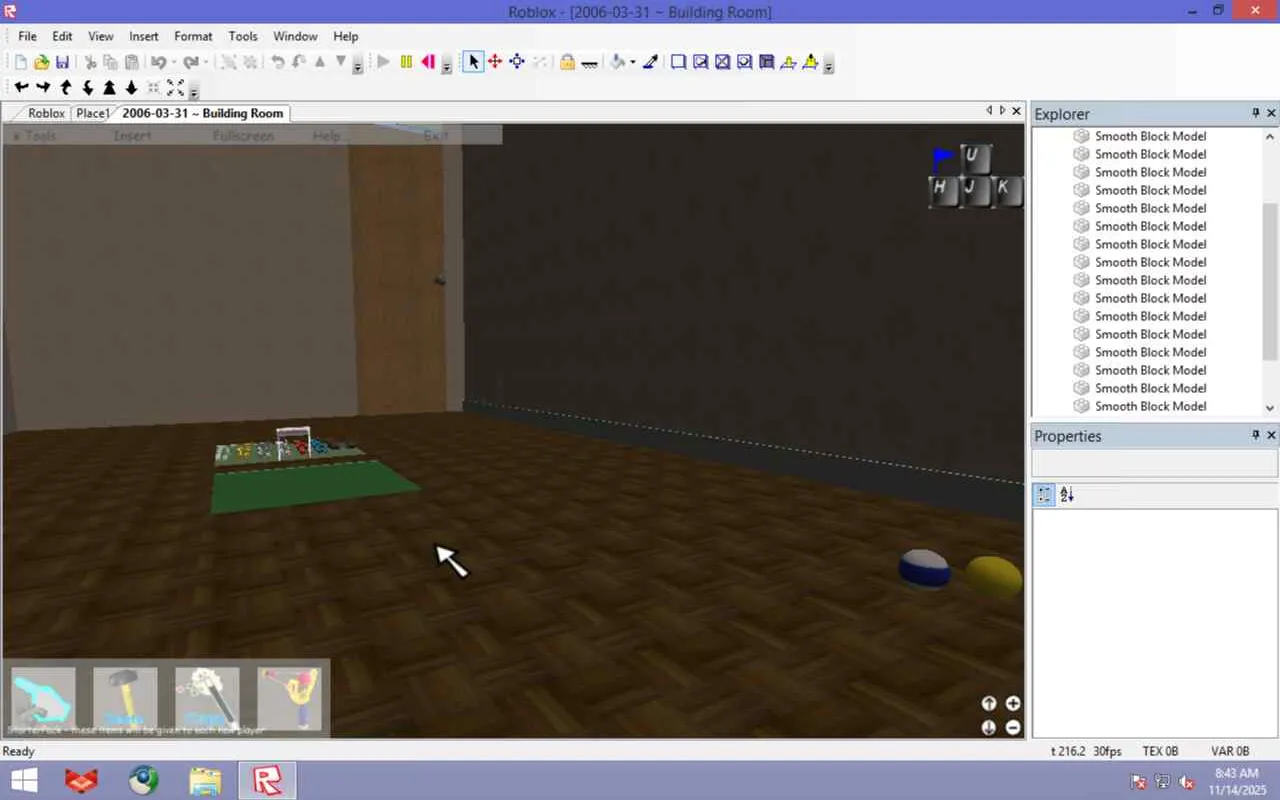Screen dimensions: 1280x800
Task: Select the paint bucket Fill tool
Action: [x=618, y=62]
